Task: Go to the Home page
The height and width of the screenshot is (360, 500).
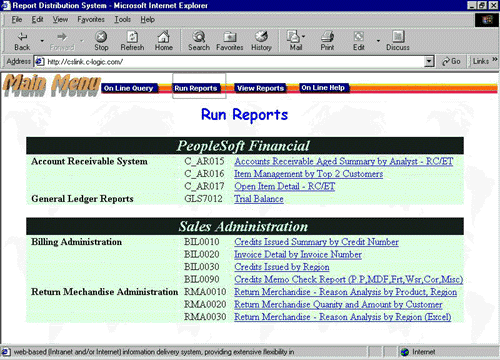Action: [x=164, y=41]
